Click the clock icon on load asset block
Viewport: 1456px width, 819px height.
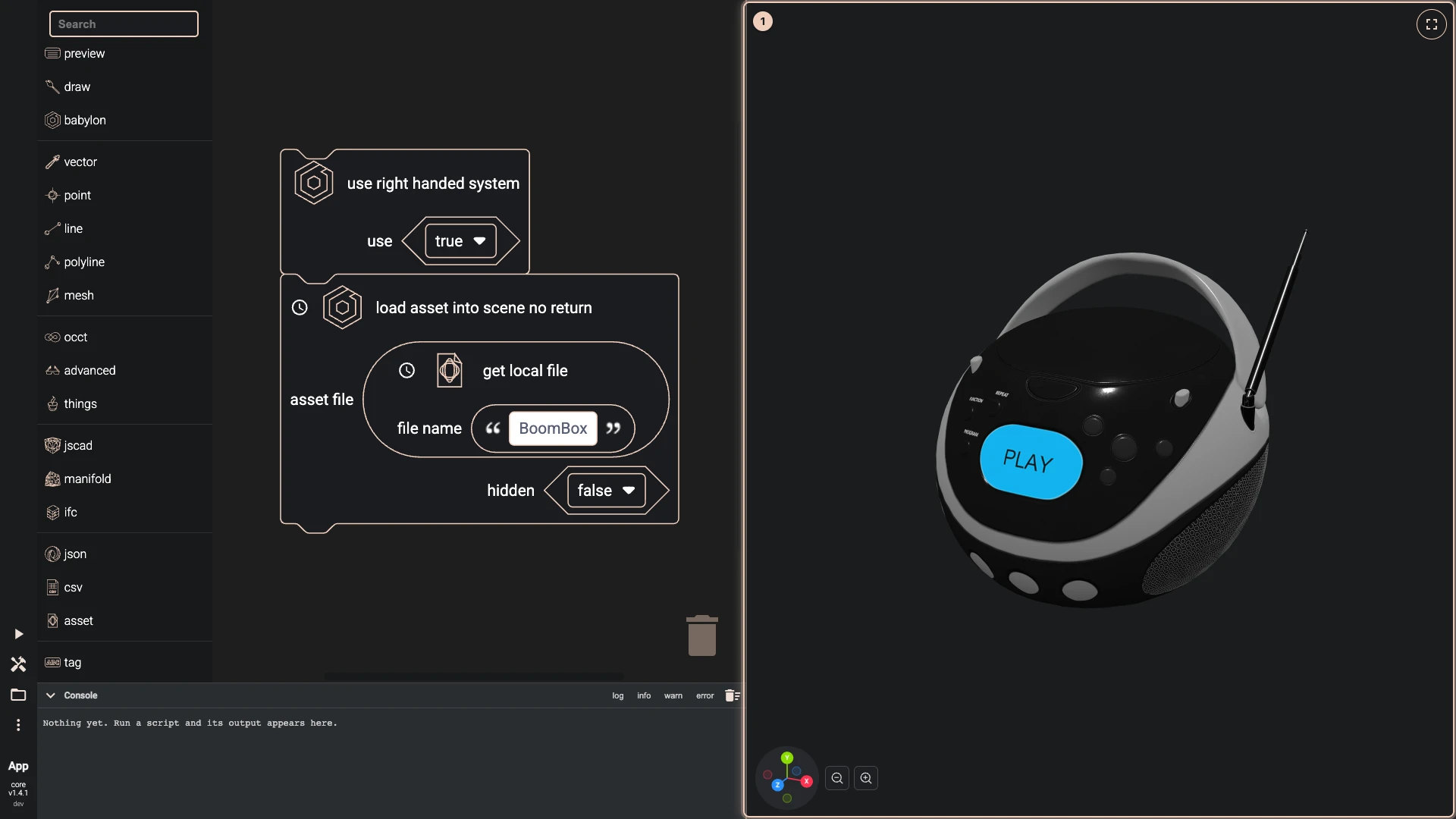pos(300,307)
